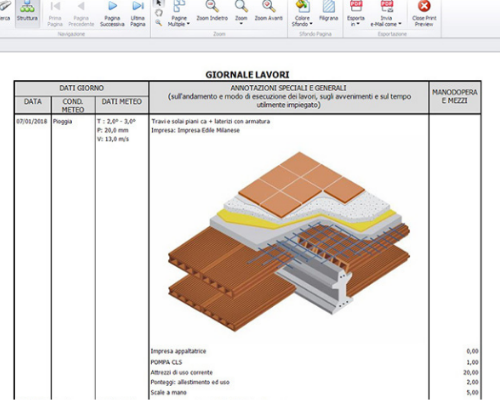
Task: Click Zoom Avanti to zoom in
Action: coord(269,11)
